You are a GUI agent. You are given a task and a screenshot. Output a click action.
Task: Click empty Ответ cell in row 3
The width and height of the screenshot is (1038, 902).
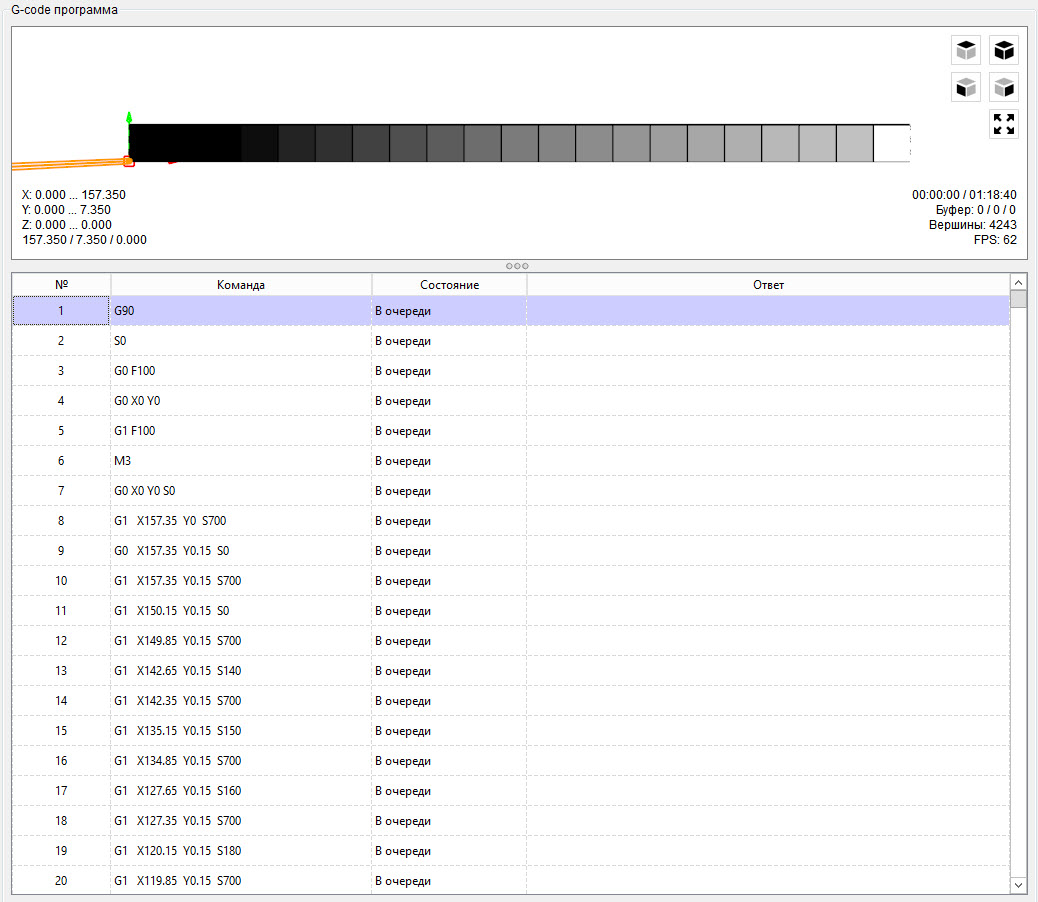point(768,371)
